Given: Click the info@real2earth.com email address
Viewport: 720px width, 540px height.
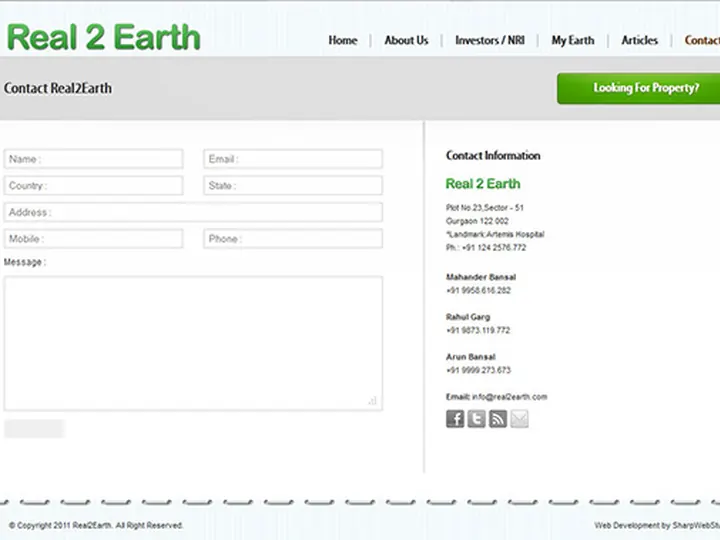Looking at the screenshot, I should [x=510, y=397].
